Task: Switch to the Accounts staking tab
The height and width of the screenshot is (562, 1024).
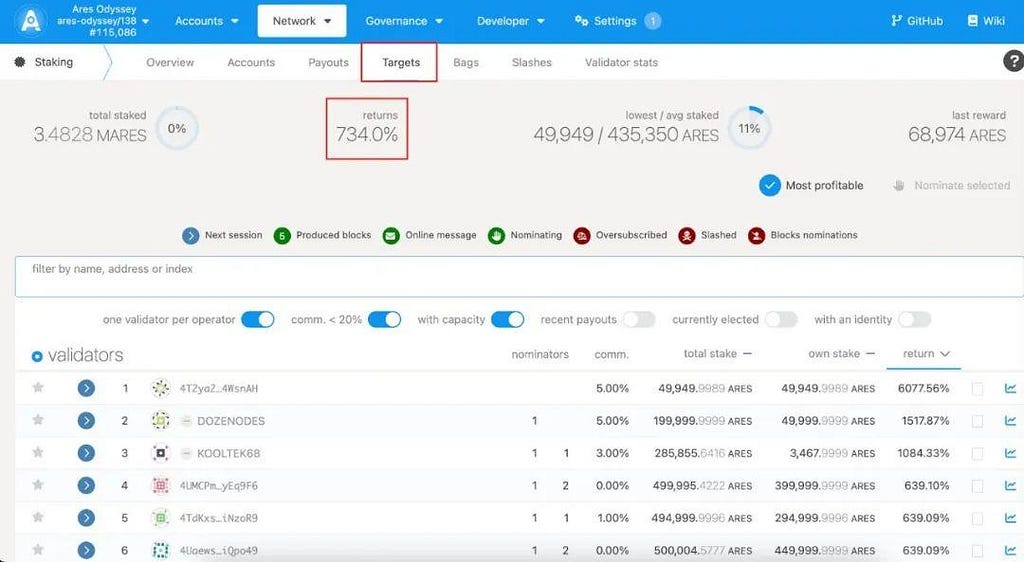Action: coord(251,63)
